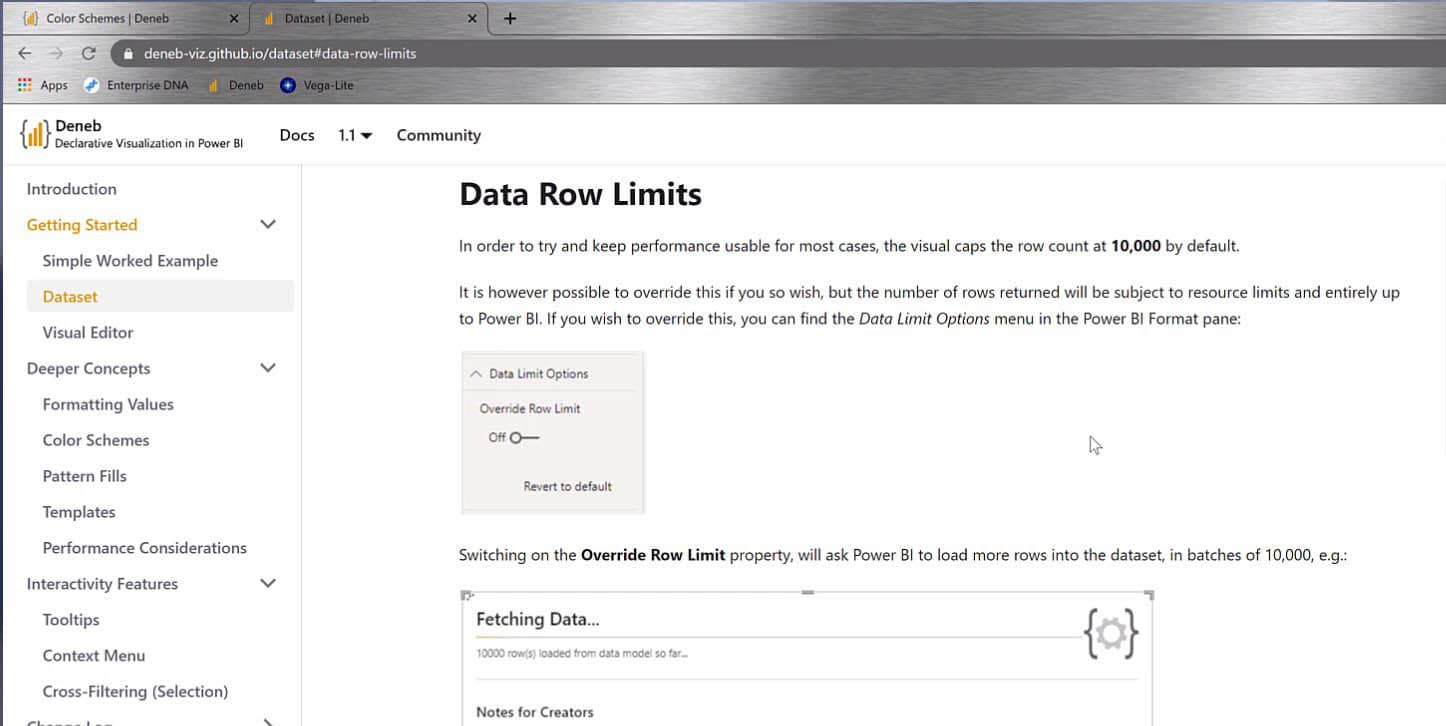Image resolution: width=1446 pixels, height=726 pixels.
Task: Click the Deneb logo icon in header
Action: [x=35, y=134]
